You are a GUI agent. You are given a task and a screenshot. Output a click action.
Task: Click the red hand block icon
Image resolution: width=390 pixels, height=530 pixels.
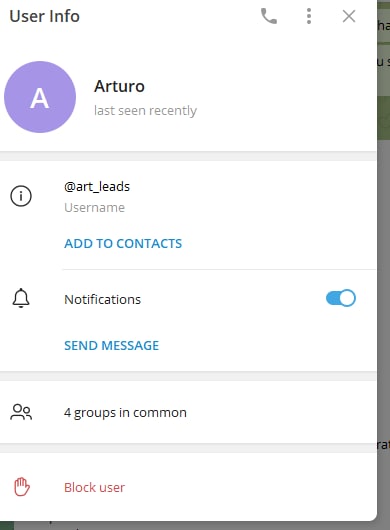pyautogui.click(x=22, y=487)
